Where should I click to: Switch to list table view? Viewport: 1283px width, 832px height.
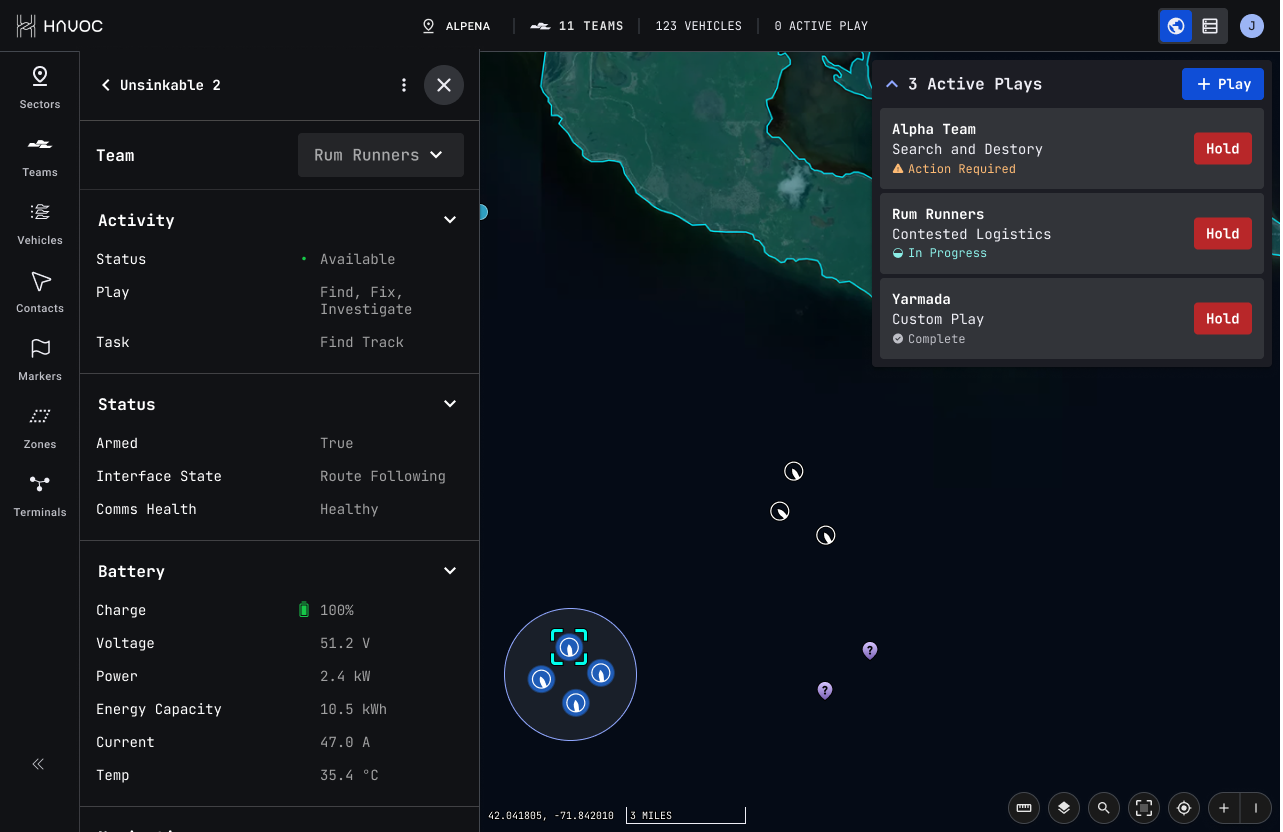(x=1210, y=26)
